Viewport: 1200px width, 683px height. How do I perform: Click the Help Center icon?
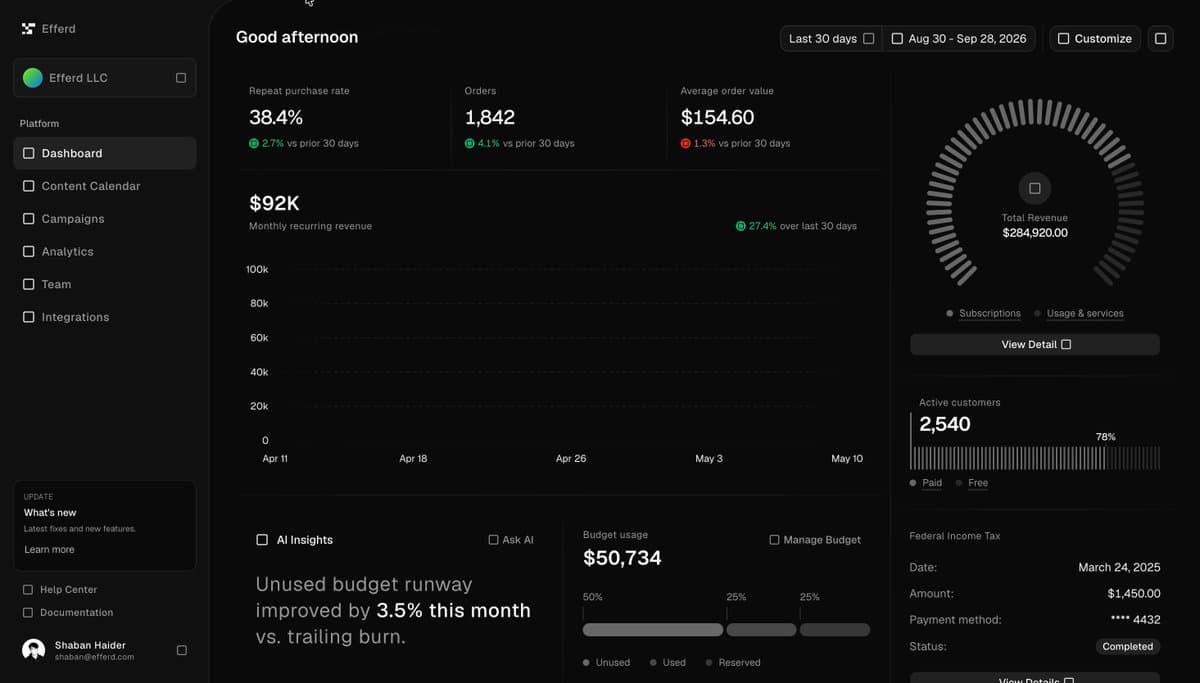28,590
